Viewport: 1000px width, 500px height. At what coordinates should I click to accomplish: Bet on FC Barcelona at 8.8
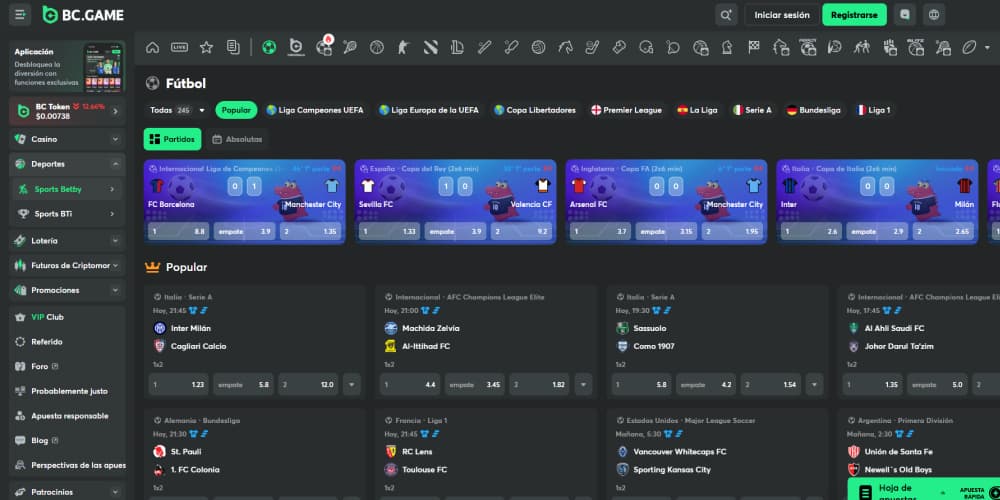click(x=179, y=232)
